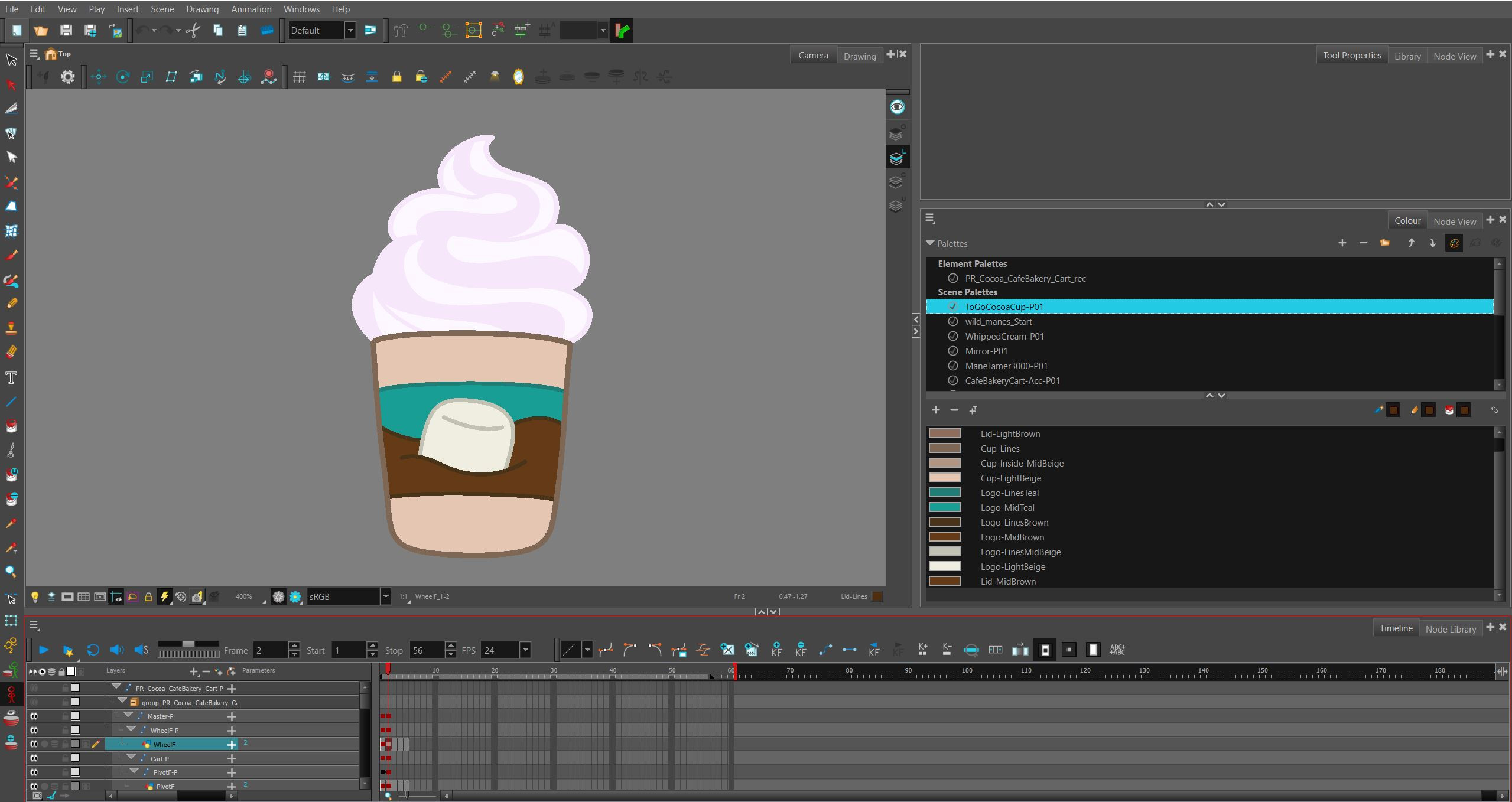Click frame 30 on the timeline ruler
Screen dimensions: 1512x802
coord(554,671)
